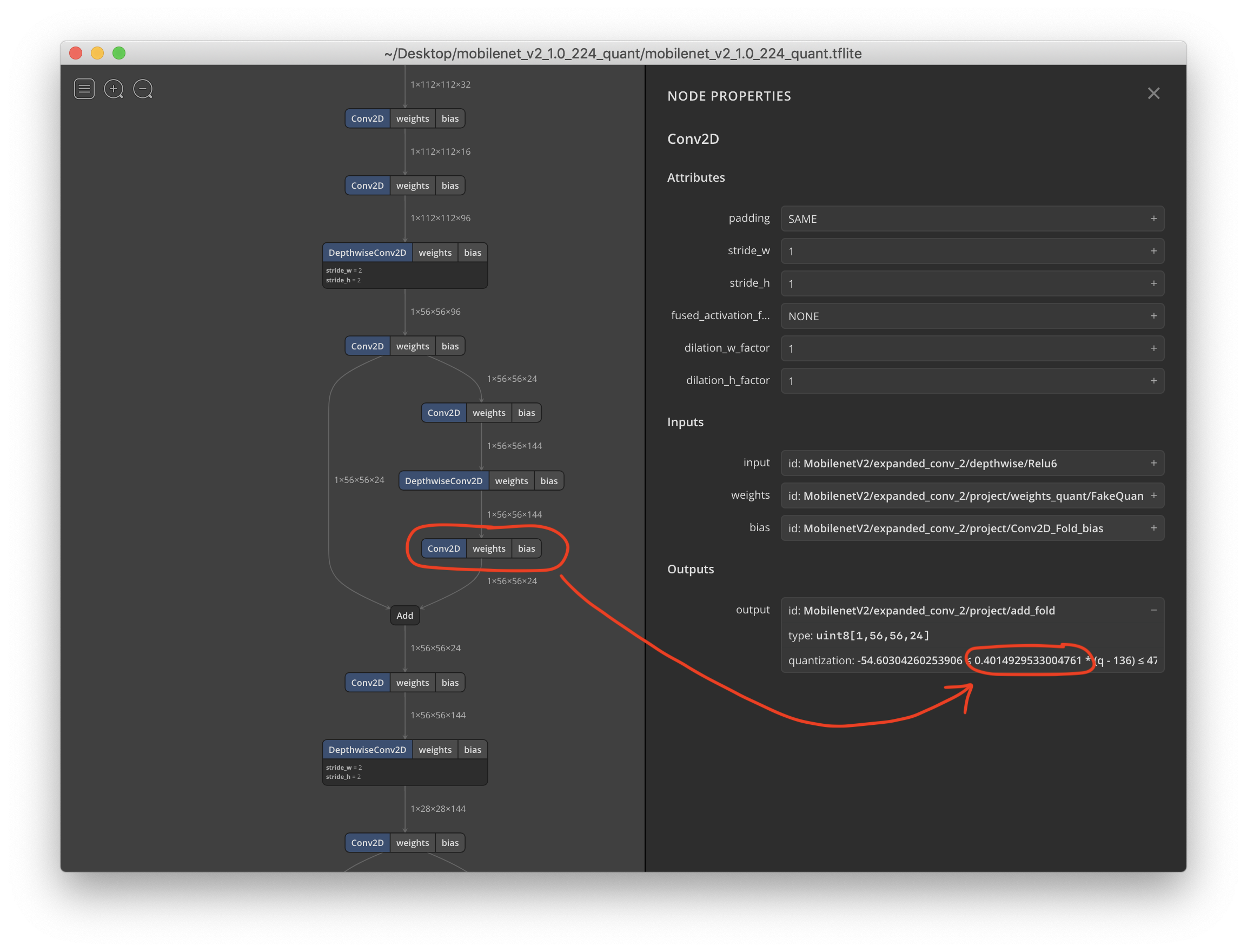This screenshot has height=952, width=1247.
Task: Expand the padding attribute details
Action: [x=1153, y=219]
